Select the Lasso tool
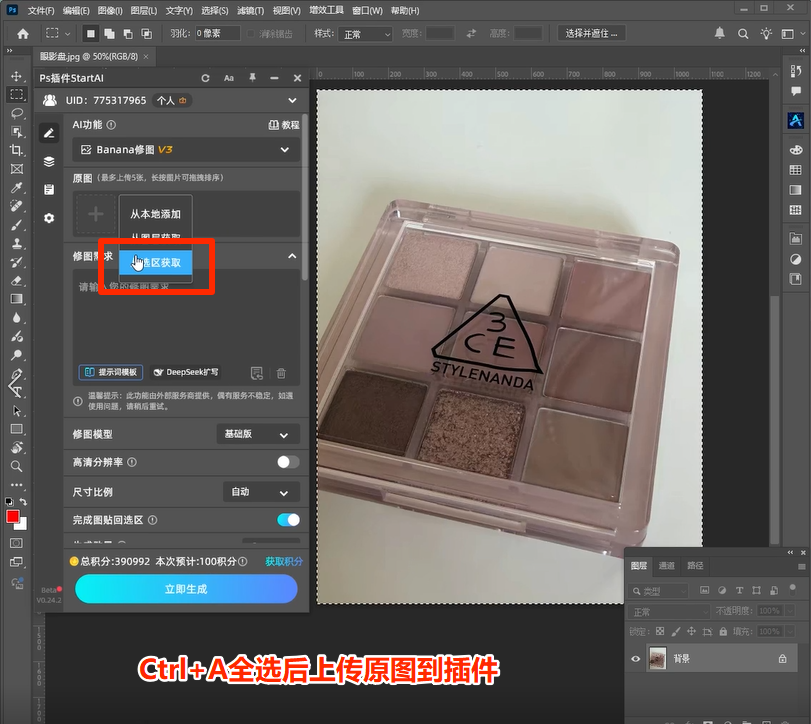 point(17,113)
